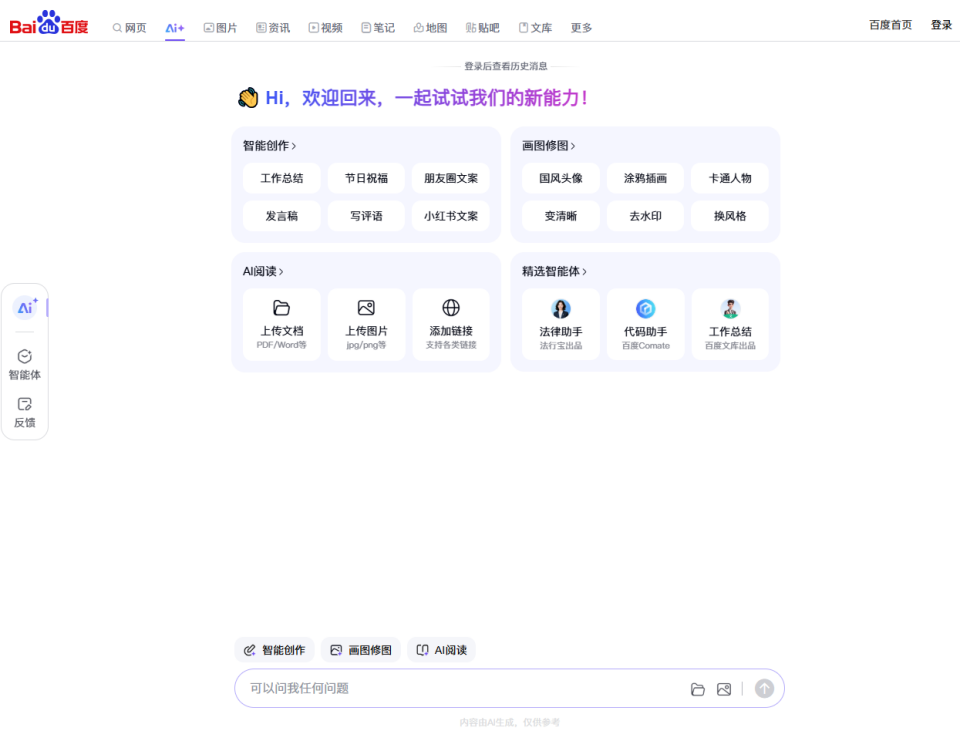
Task: Select the 换风格 option
Action: pos(730,216)
